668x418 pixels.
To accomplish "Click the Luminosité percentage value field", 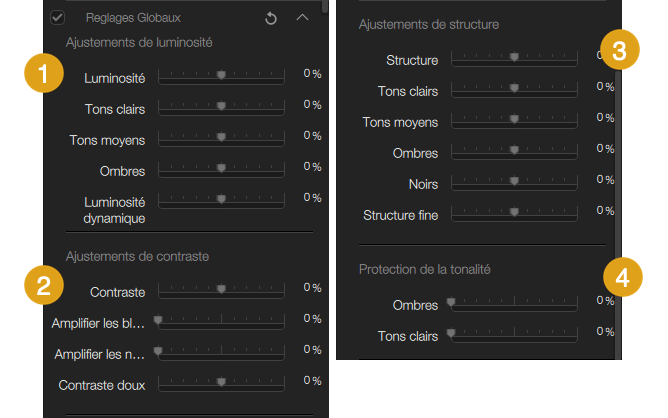I will 312,74.
